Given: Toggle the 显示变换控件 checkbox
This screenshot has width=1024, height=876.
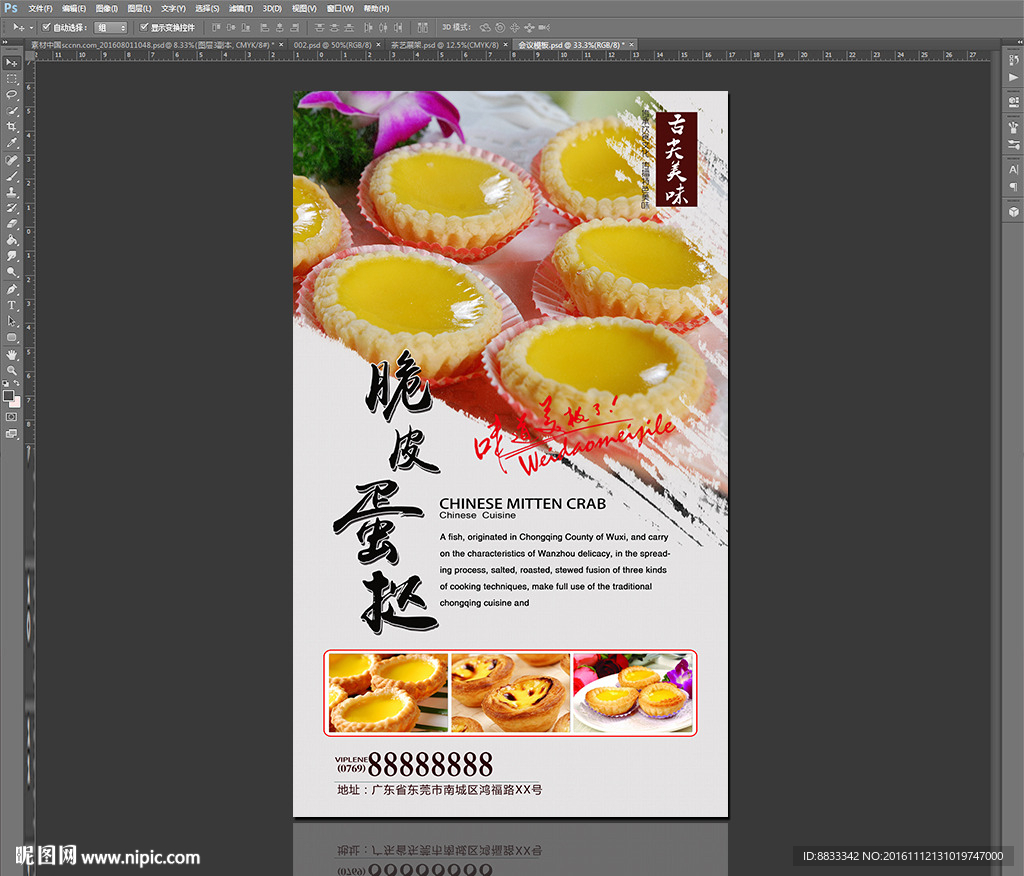Looking at the screenshot, I should (144, 27).
